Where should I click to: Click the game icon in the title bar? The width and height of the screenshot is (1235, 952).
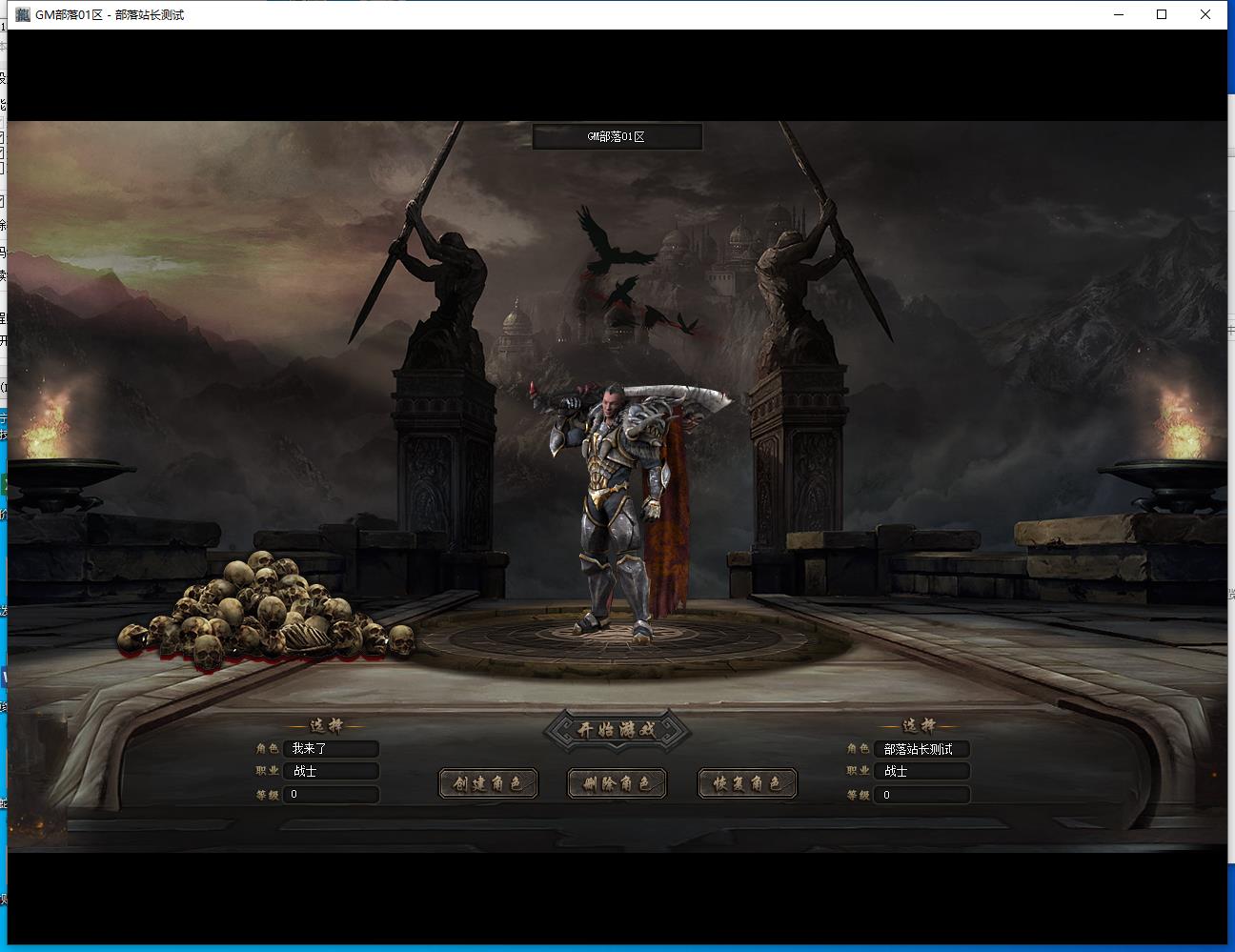(x=23, y=14)
